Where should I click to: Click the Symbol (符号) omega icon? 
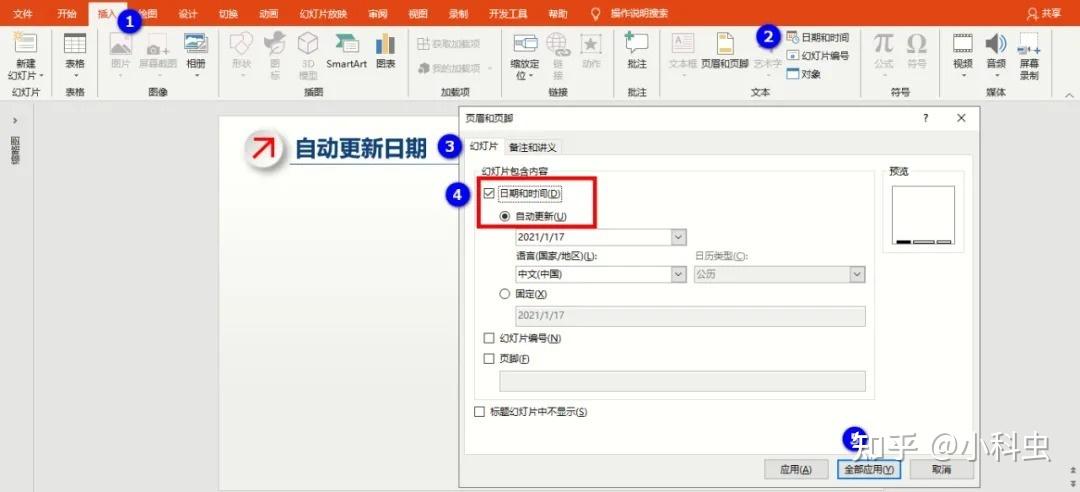pos(917,43)
